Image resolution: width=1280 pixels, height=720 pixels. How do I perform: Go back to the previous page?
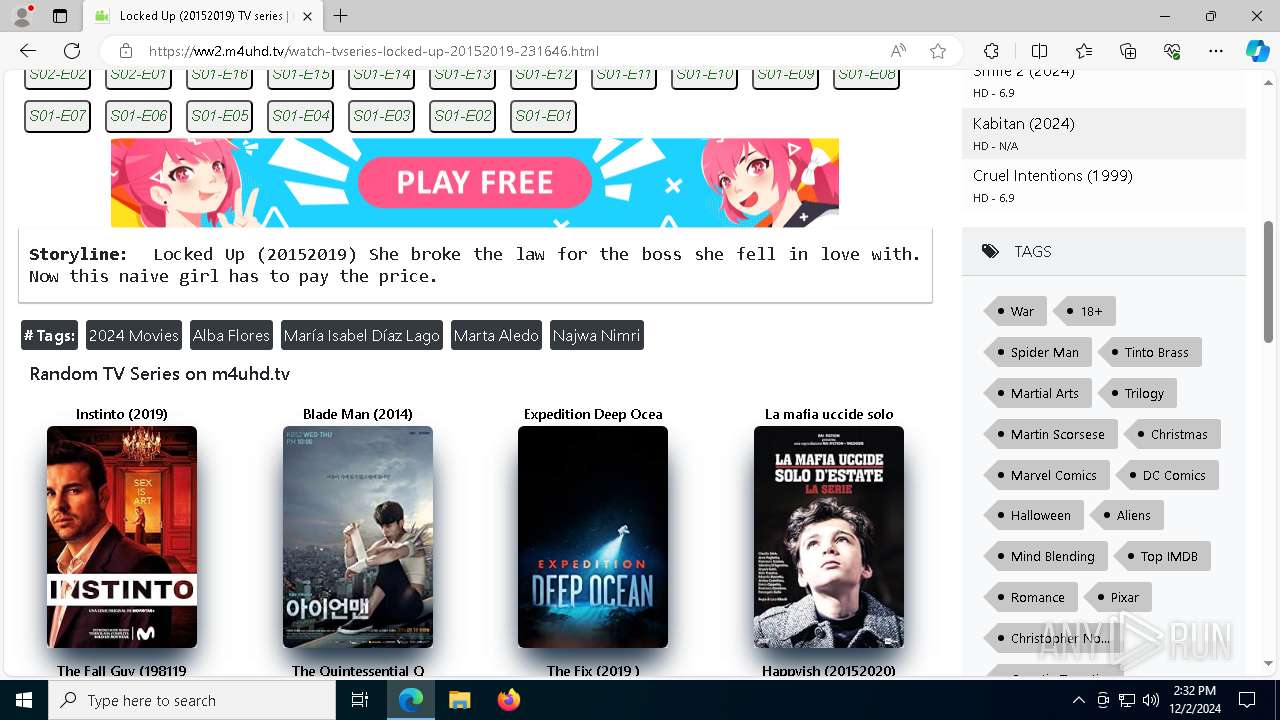[x=28, y=51]
